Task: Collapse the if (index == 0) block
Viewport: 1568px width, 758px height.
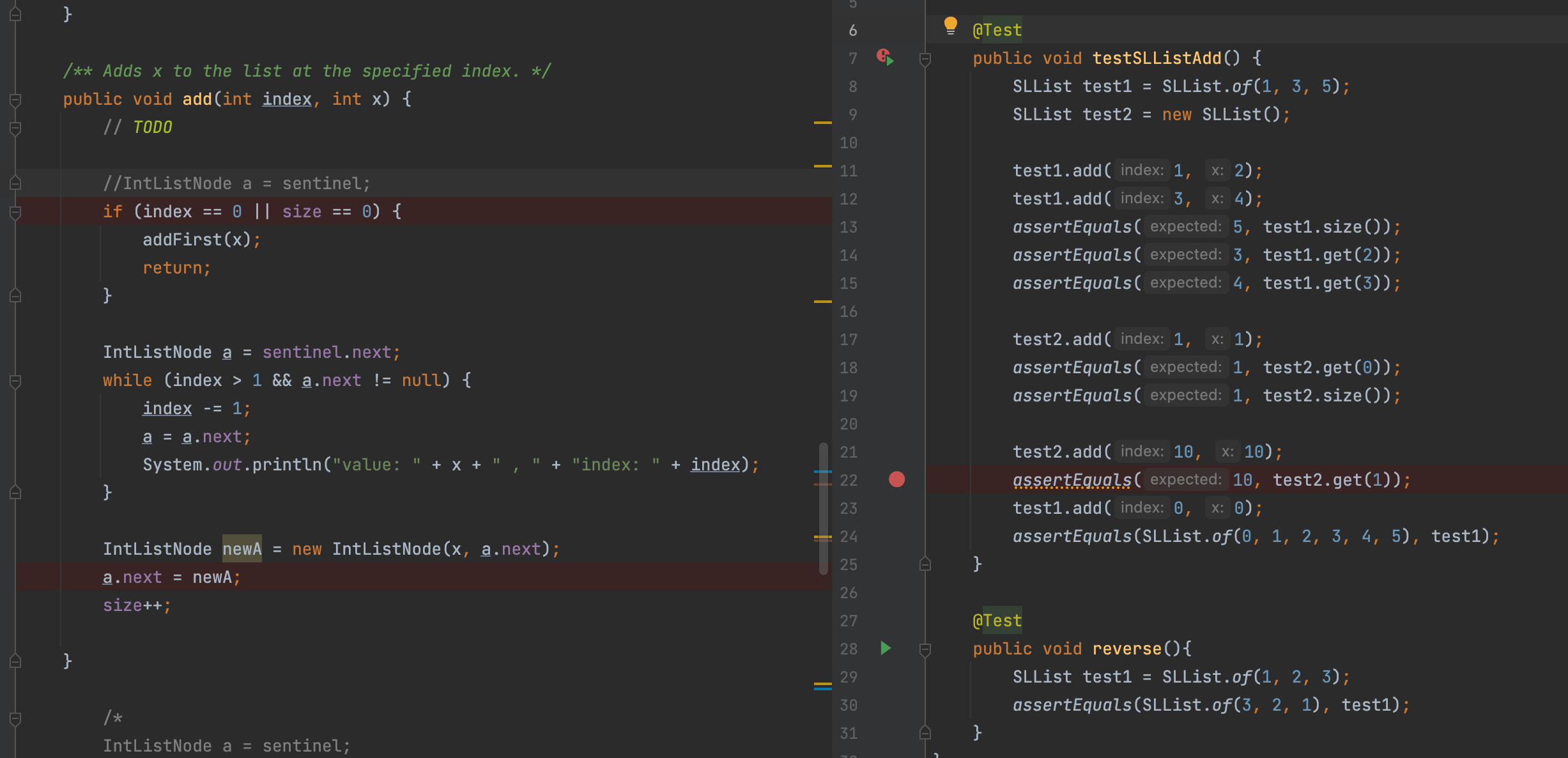Action: point(15,212)
